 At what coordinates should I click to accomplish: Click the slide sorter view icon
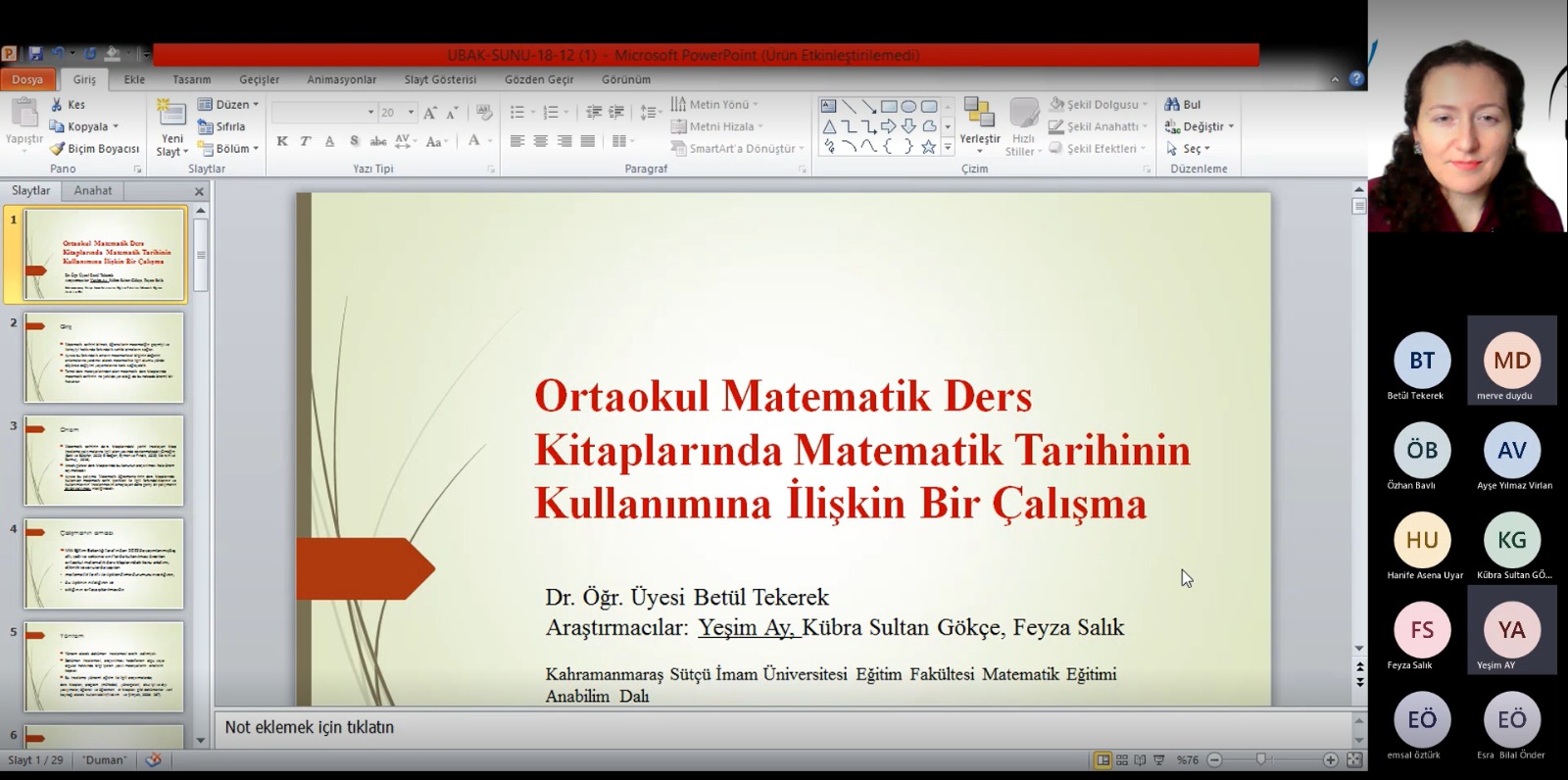1122,759
